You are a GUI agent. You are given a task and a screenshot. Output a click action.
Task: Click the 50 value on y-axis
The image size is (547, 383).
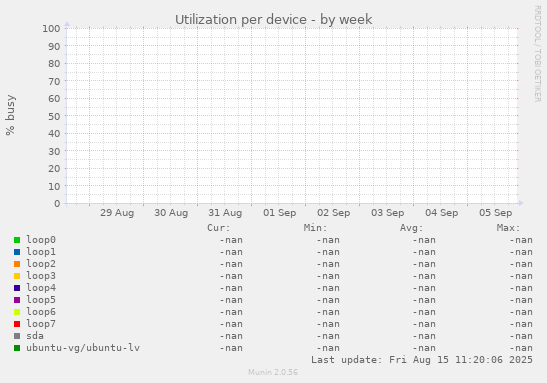pos(54,116)
